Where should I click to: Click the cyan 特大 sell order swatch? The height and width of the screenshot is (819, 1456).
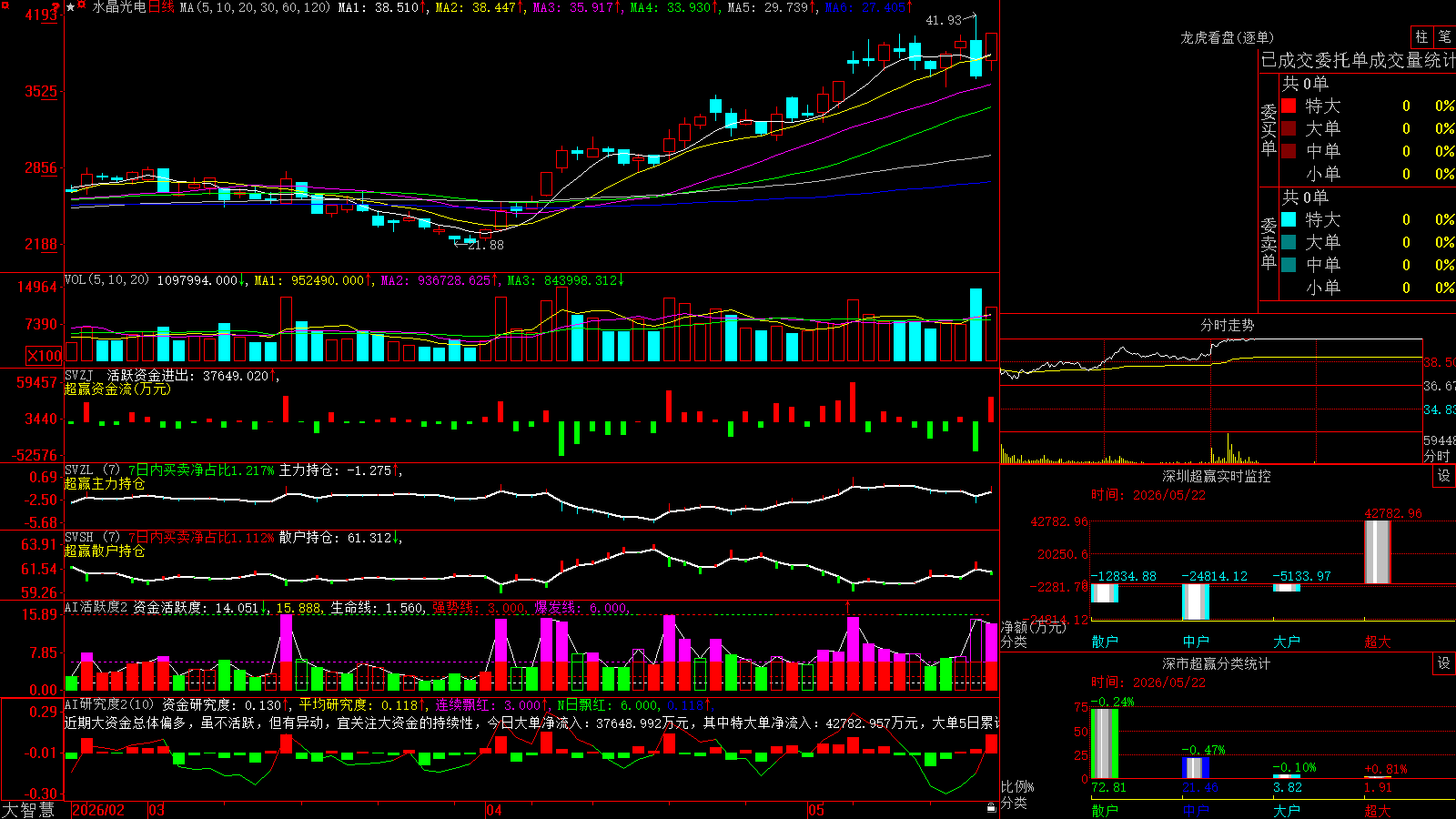pos(1289,219)
